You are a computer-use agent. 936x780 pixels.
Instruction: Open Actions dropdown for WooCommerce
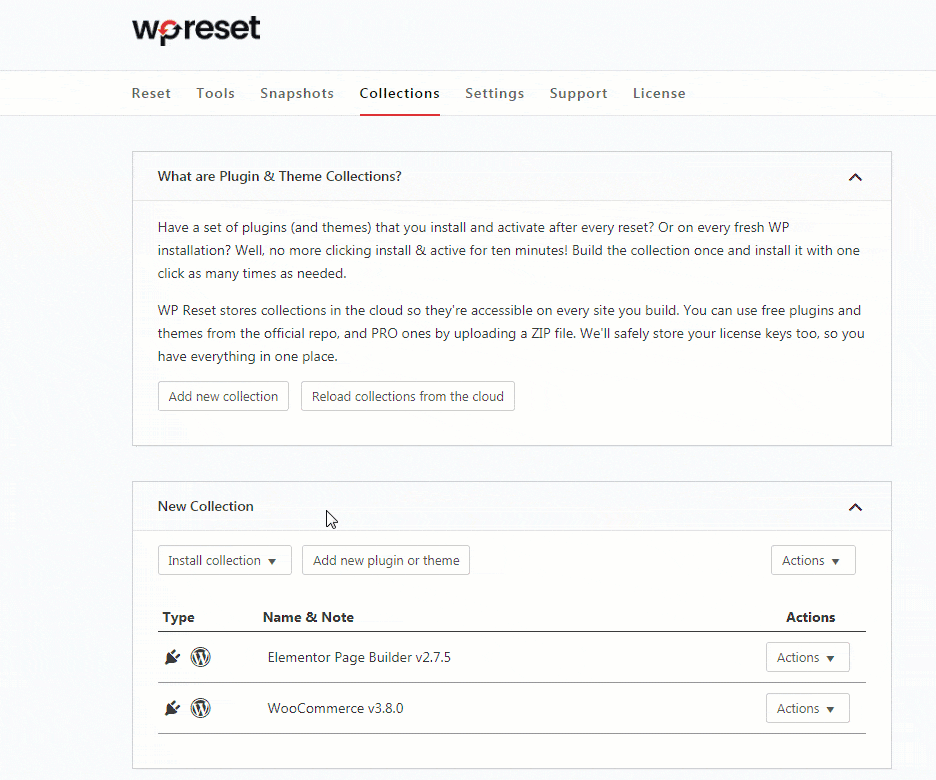pos(807,708)
